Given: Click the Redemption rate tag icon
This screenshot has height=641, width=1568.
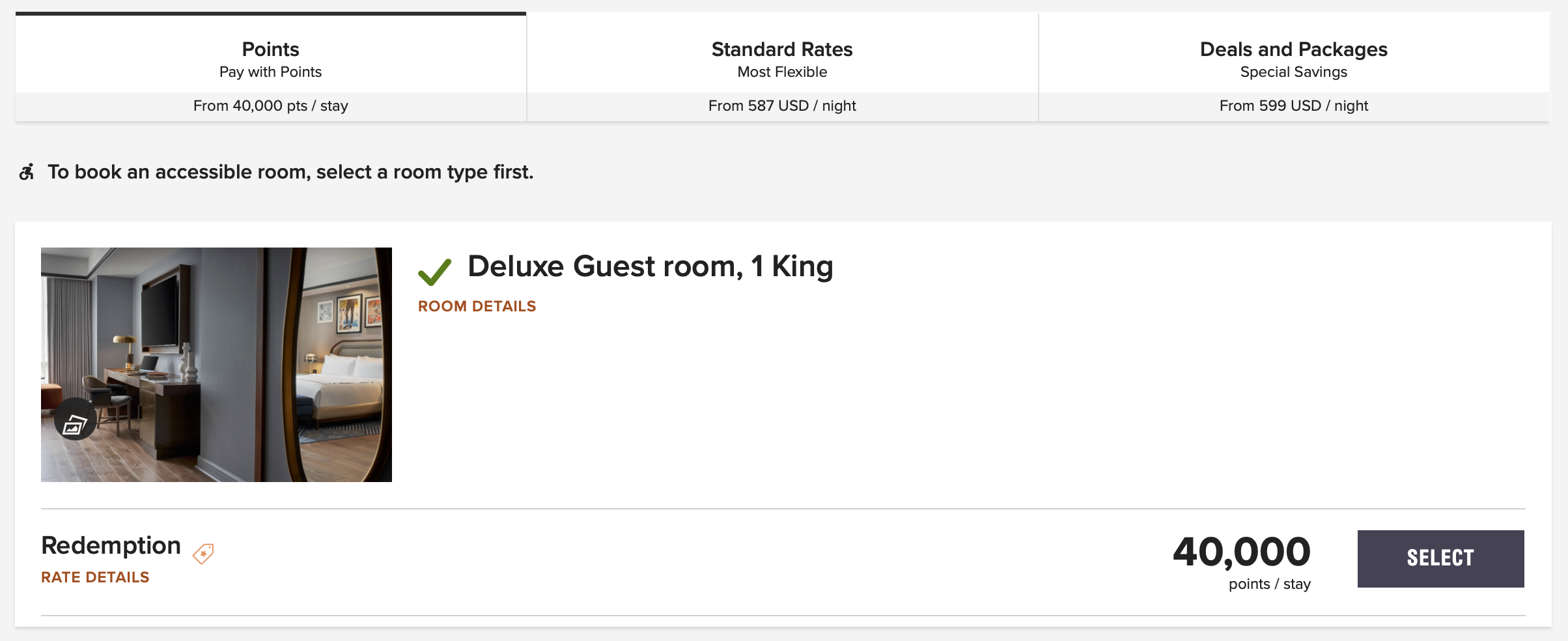Looking at the screenshot, I should pos(203,554).
